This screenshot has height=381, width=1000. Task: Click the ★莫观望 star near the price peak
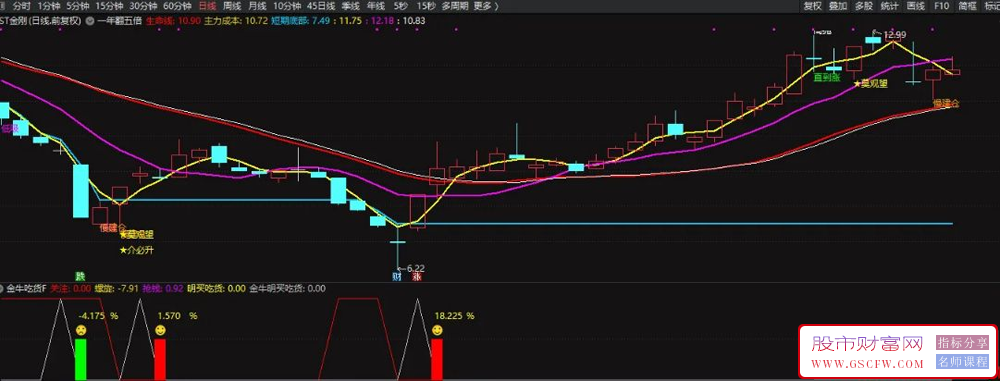point(870,83)
